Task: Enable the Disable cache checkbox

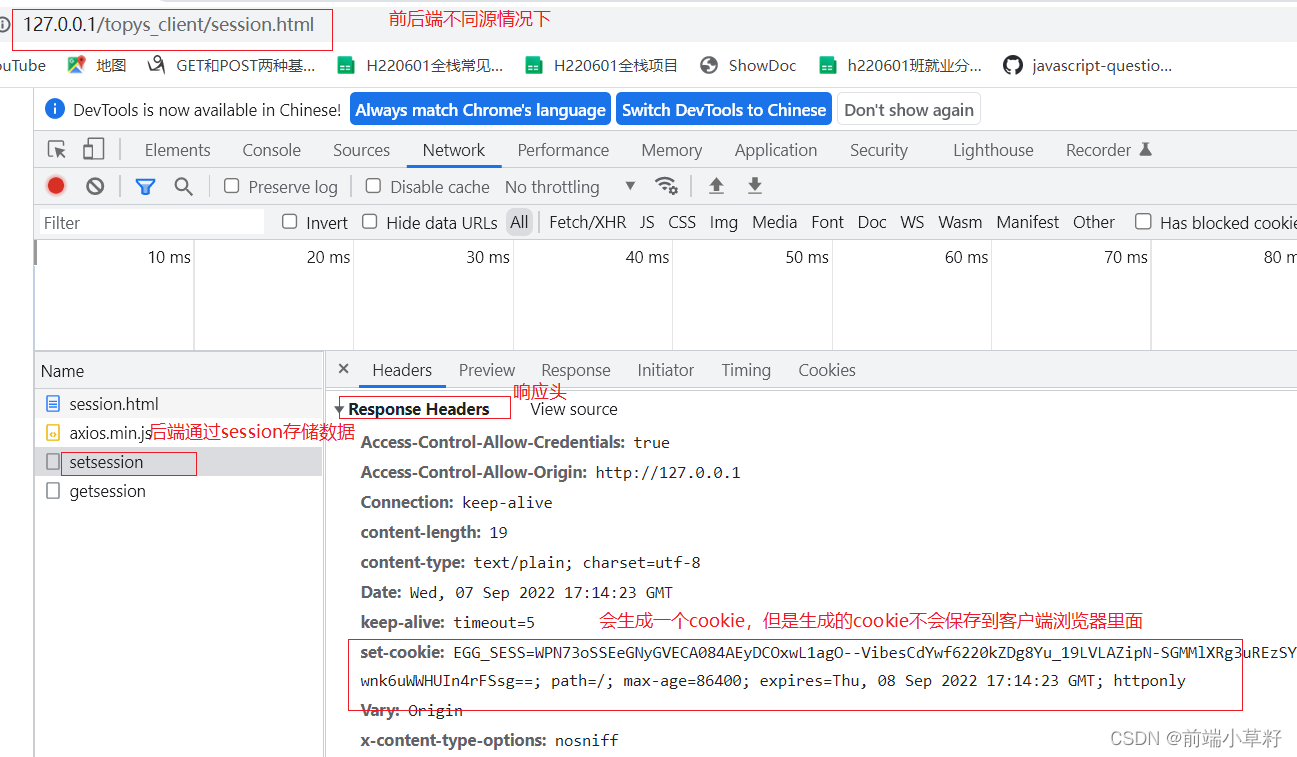Action: (x=373, y=186)
